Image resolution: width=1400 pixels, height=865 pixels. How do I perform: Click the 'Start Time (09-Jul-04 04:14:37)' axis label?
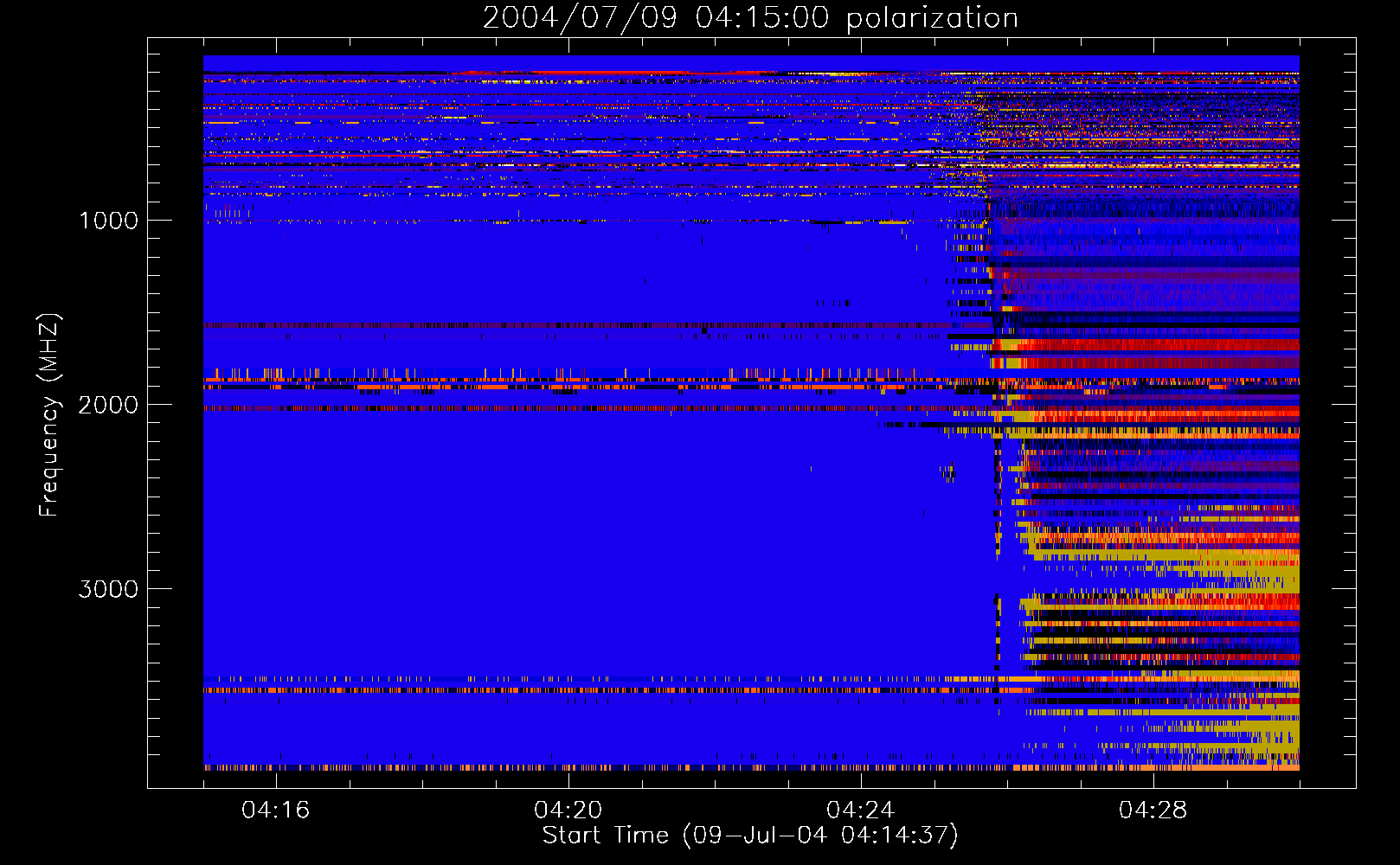click(x=750, y=836)
